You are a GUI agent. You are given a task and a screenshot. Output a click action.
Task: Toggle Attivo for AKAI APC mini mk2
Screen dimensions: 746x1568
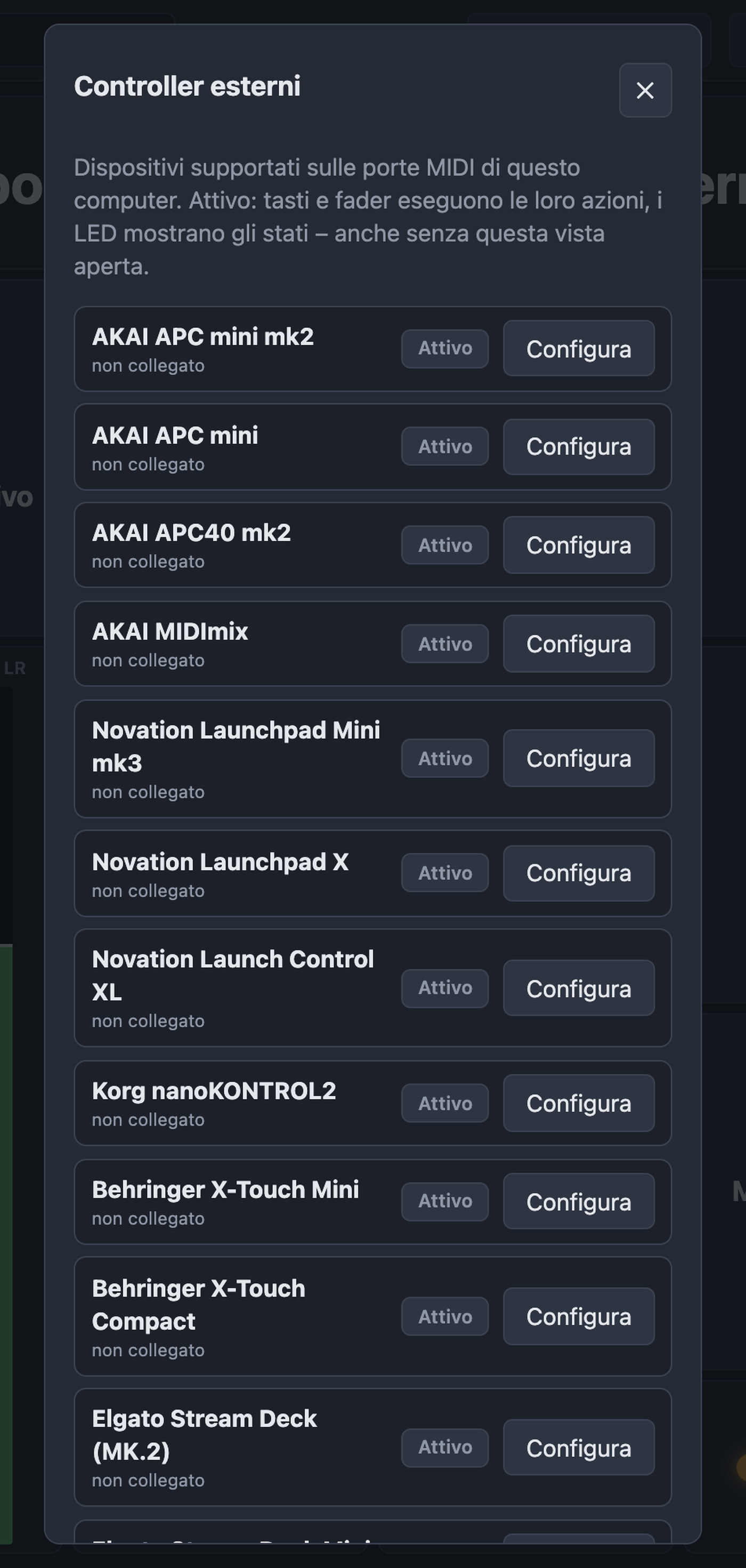(x=445, y=349)
